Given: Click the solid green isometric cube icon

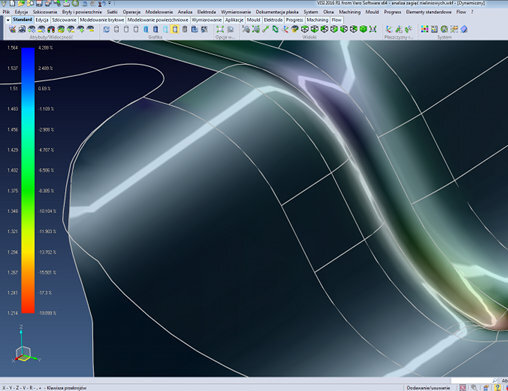Looking at the screenshot, I should 363,29.
